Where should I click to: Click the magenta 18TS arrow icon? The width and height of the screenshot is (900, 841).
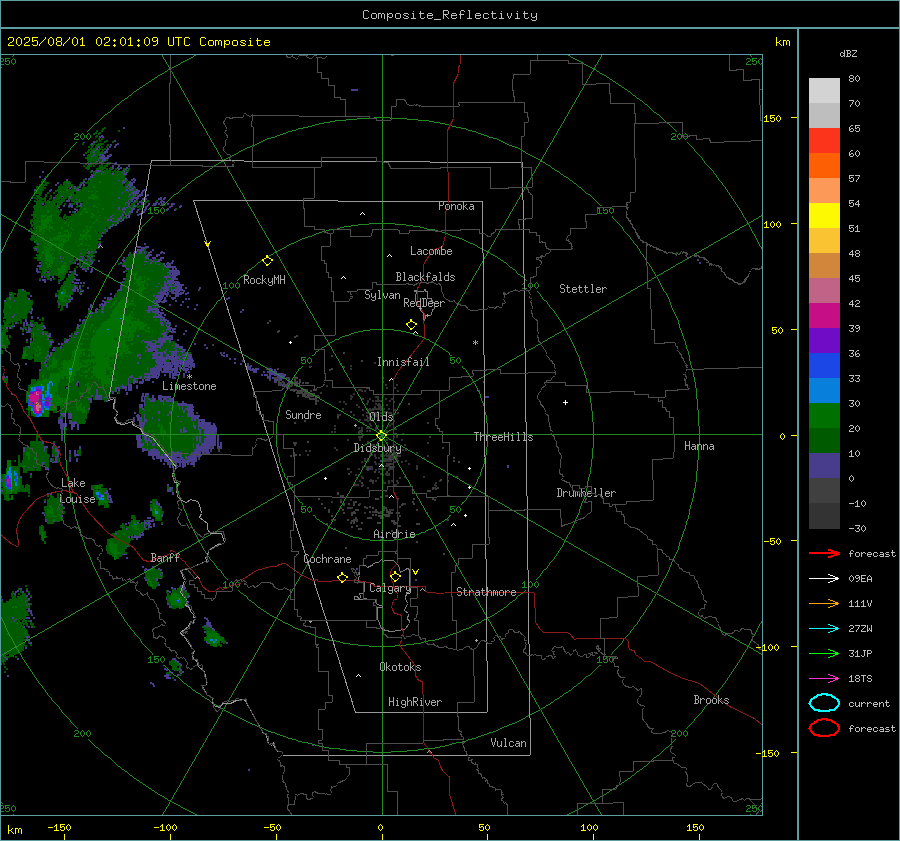(824, 679)
